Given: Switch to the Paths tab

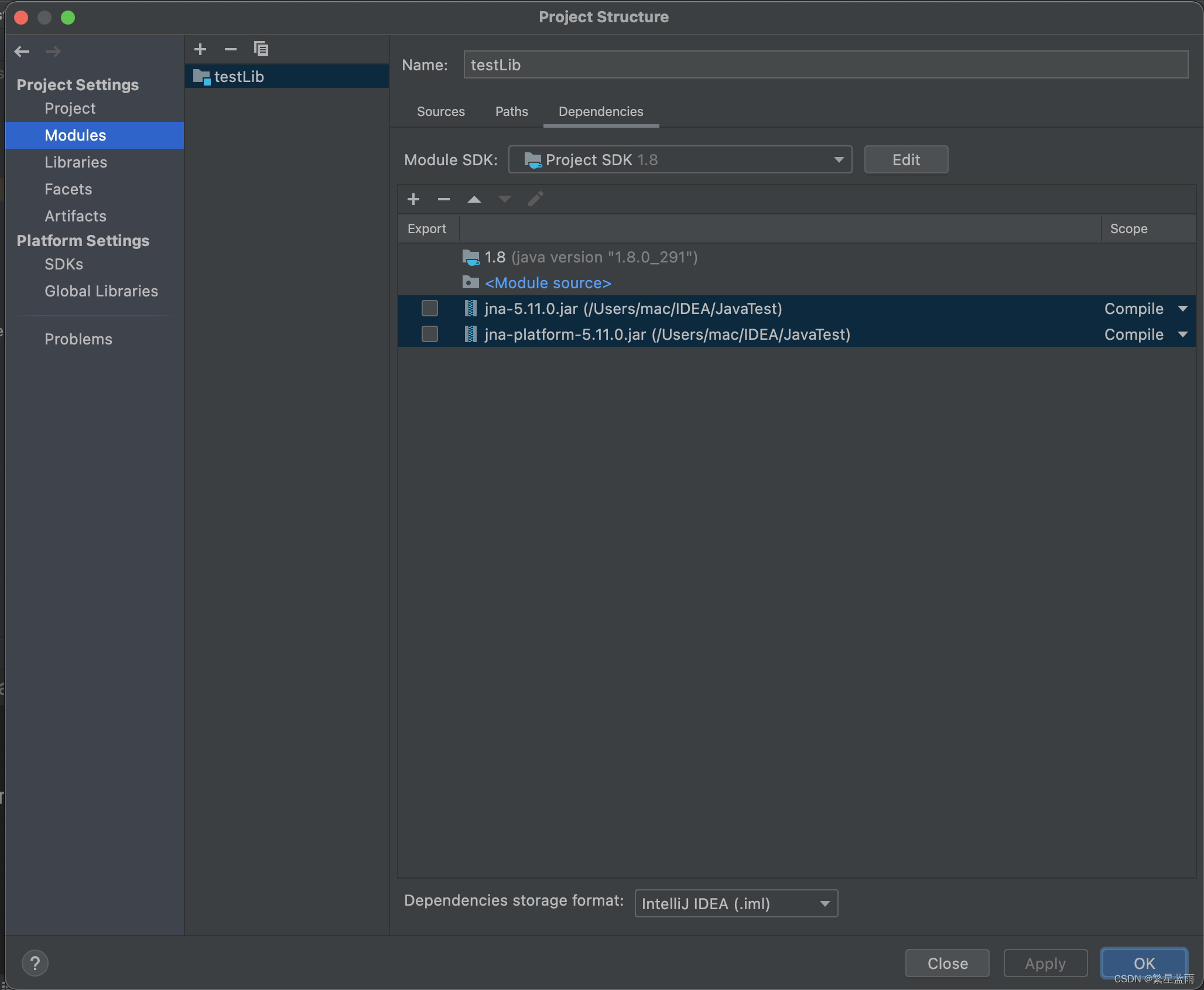Looking at the screenshot, I should [x=511, y=111].
